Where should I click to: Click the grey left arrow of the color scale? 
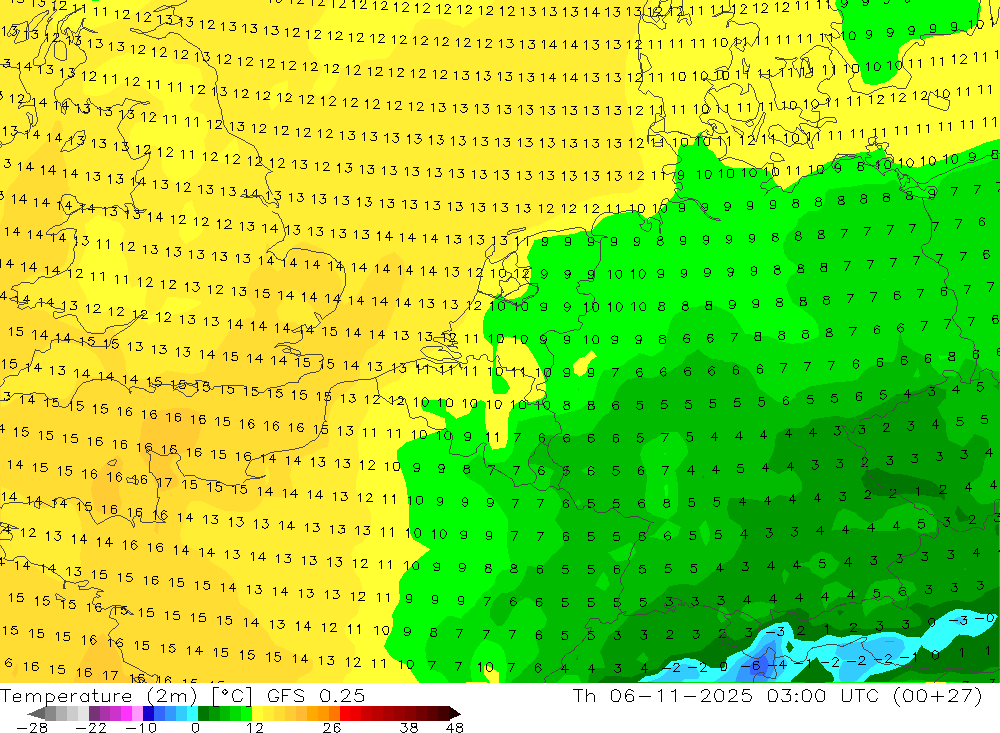coord(37,713)
